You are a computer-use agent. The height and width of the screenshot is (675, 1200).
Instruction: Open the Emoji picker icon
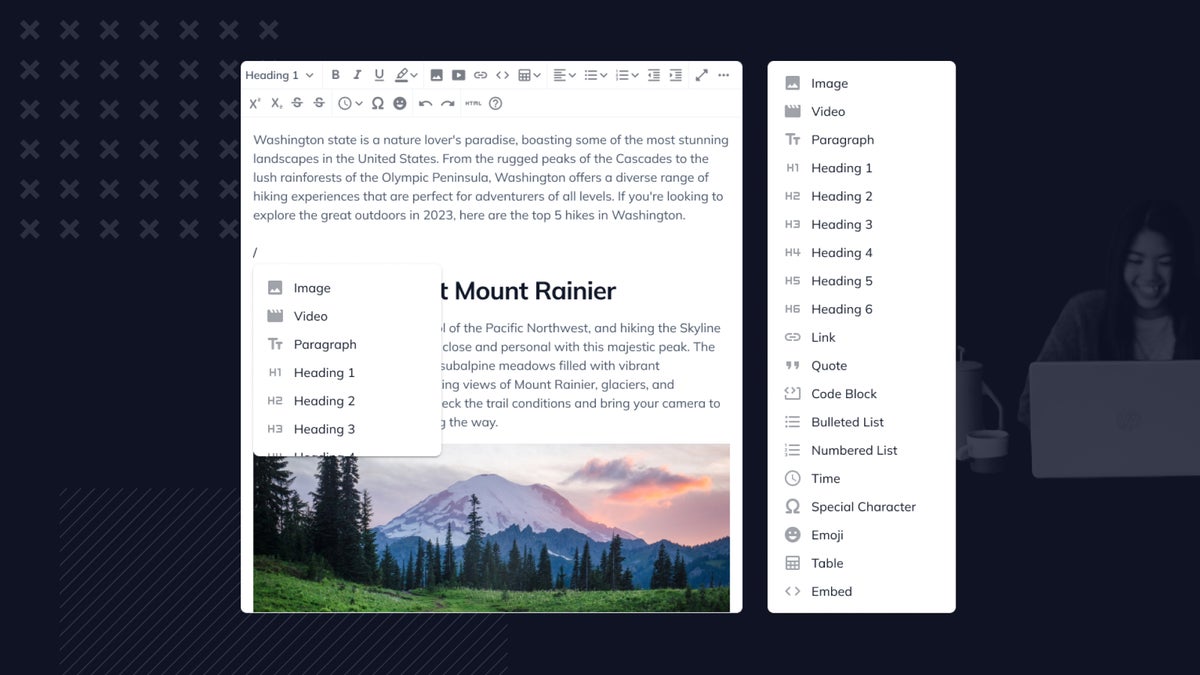pyautogui.click(x=399, y=102)
